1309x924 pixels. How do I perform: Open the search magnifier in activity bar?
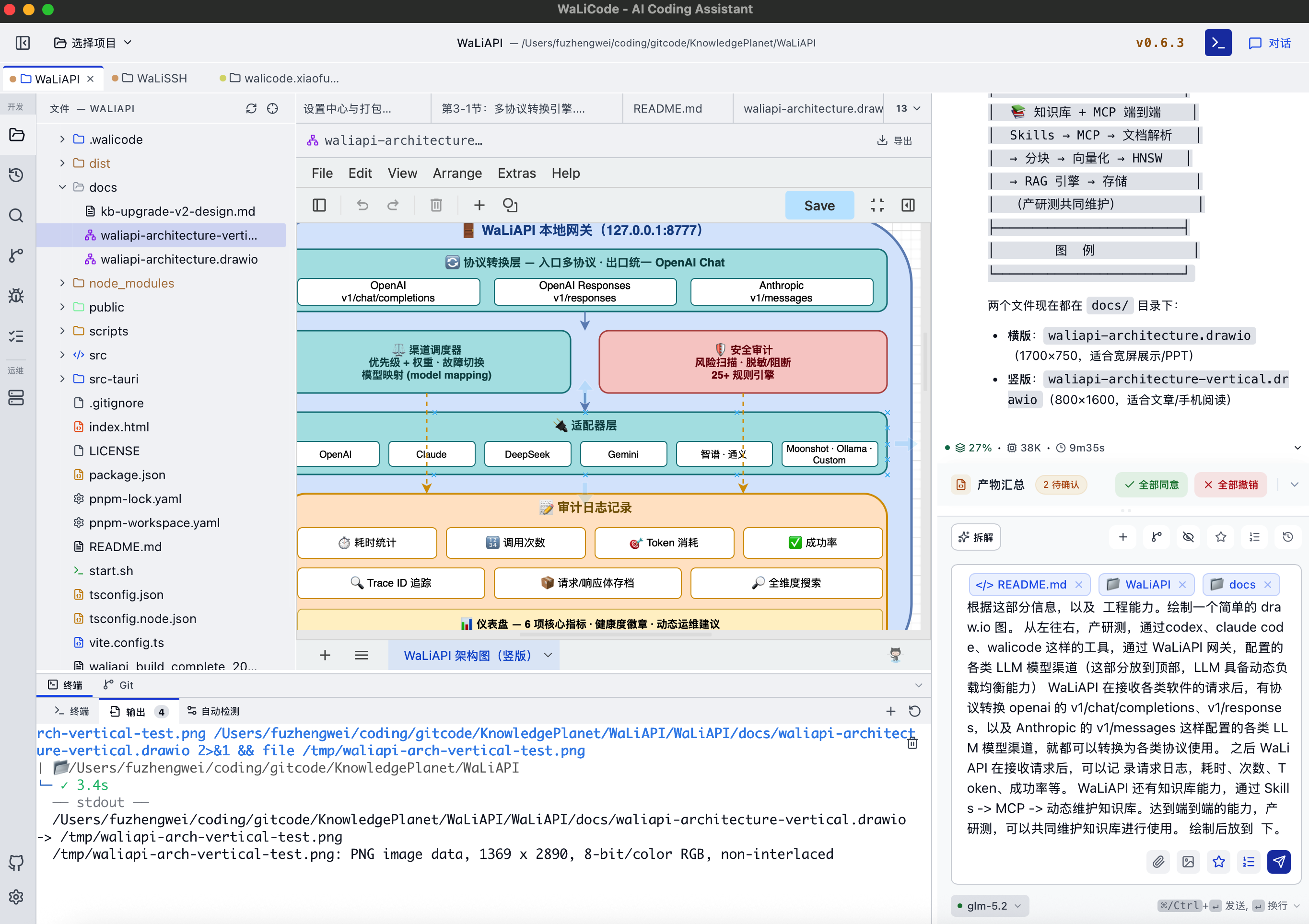16,216
